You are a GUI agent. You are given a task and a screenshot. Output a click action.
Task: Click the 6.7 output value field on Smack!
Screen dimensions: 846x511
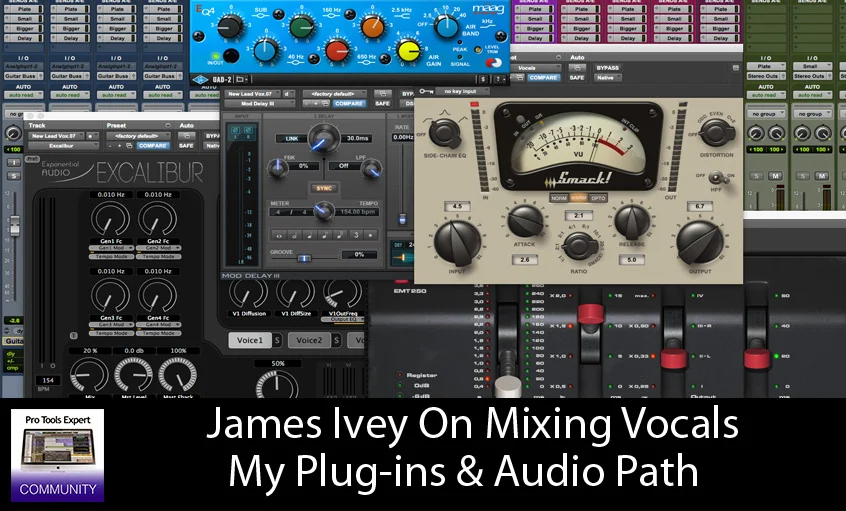(700, 206)
